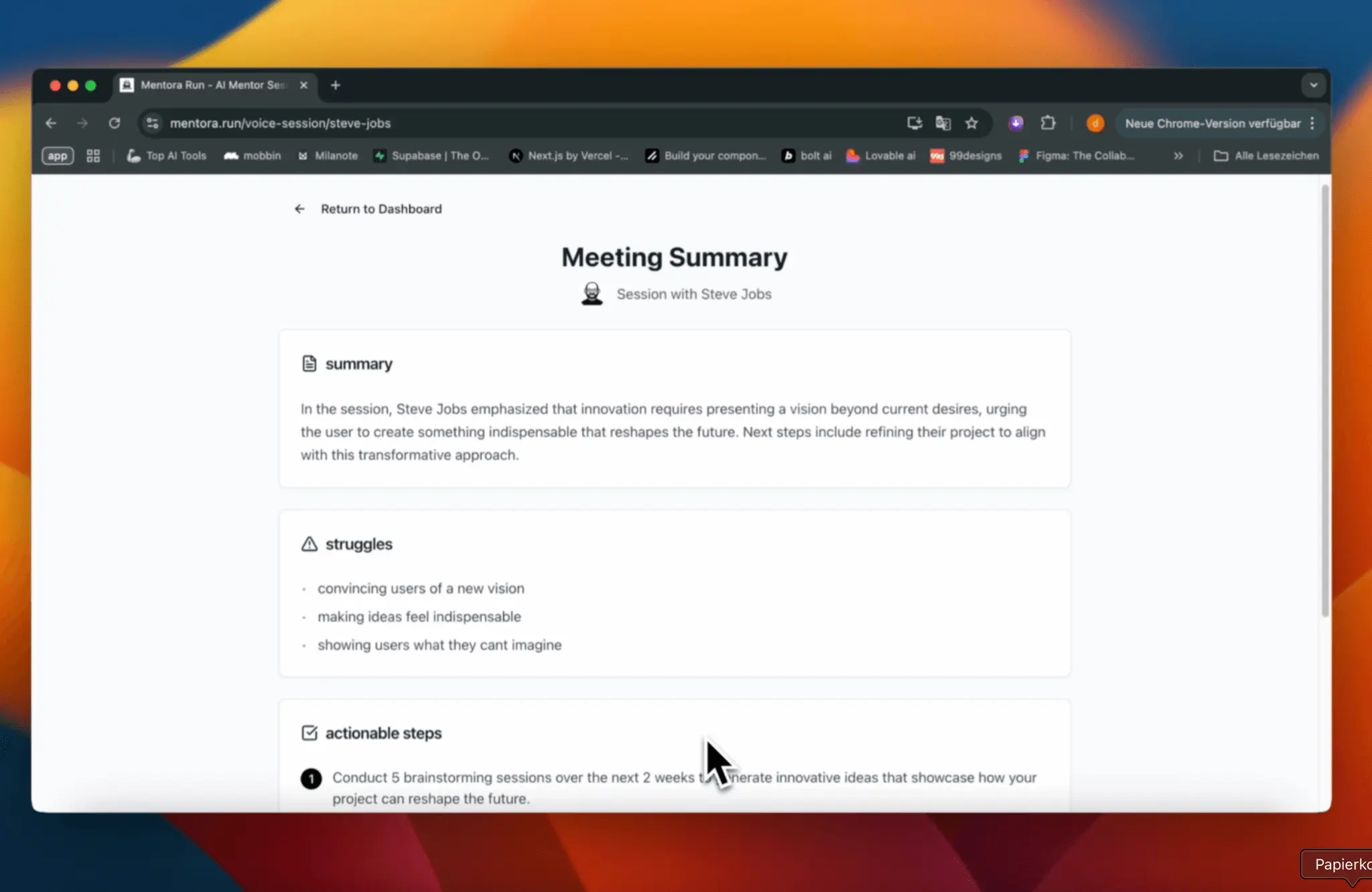The width and height of the screenshot is (1372, 892).
Task: Click the summary document icon
Action: (309, 364)
